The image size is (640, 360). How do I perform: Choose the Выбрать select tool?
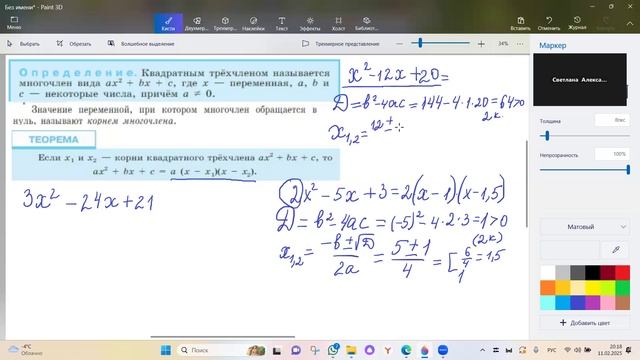24,44
